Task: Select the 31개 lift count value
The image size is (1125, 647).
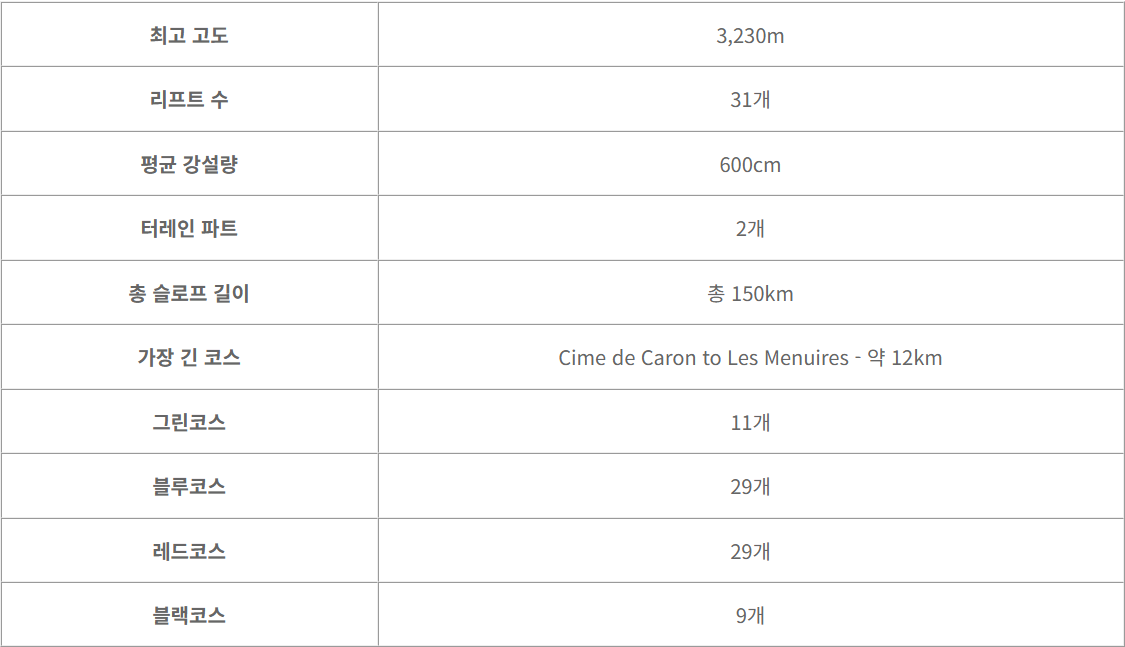Action: click(750, 100)
